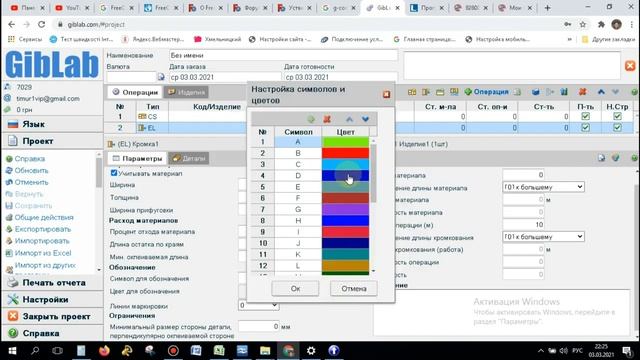
Task: Expand the Язык sidebar section
Action: tap(52, 124)
